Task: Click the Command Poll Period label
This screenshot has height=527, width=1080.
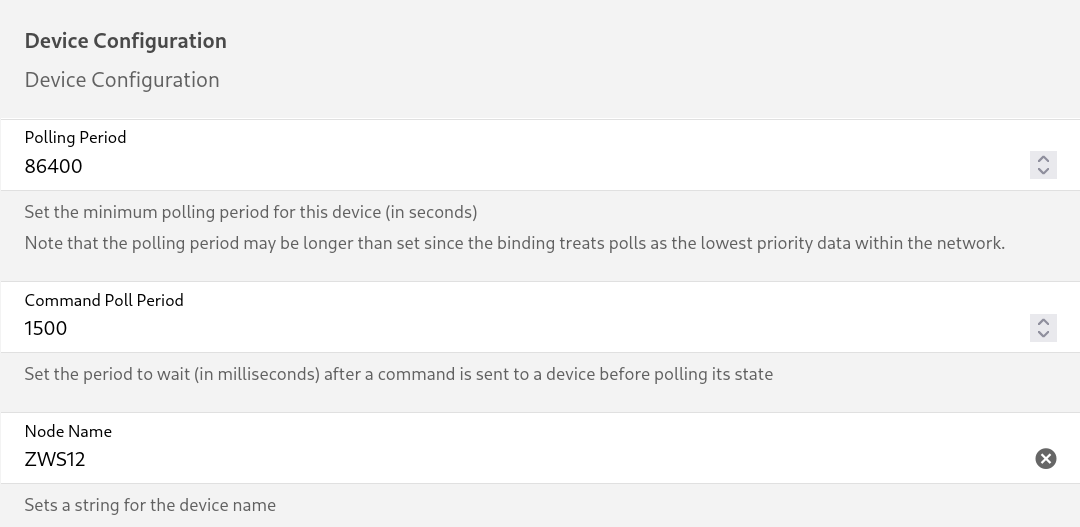Action: pyautogui.click(x=104, y=300)
